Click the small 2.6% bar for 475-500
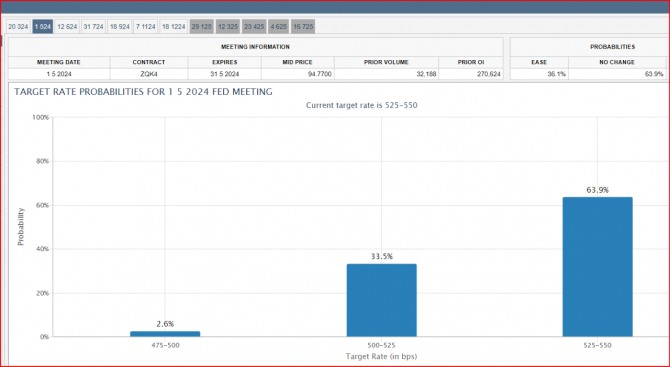670x367 pixels. (165, 334)
